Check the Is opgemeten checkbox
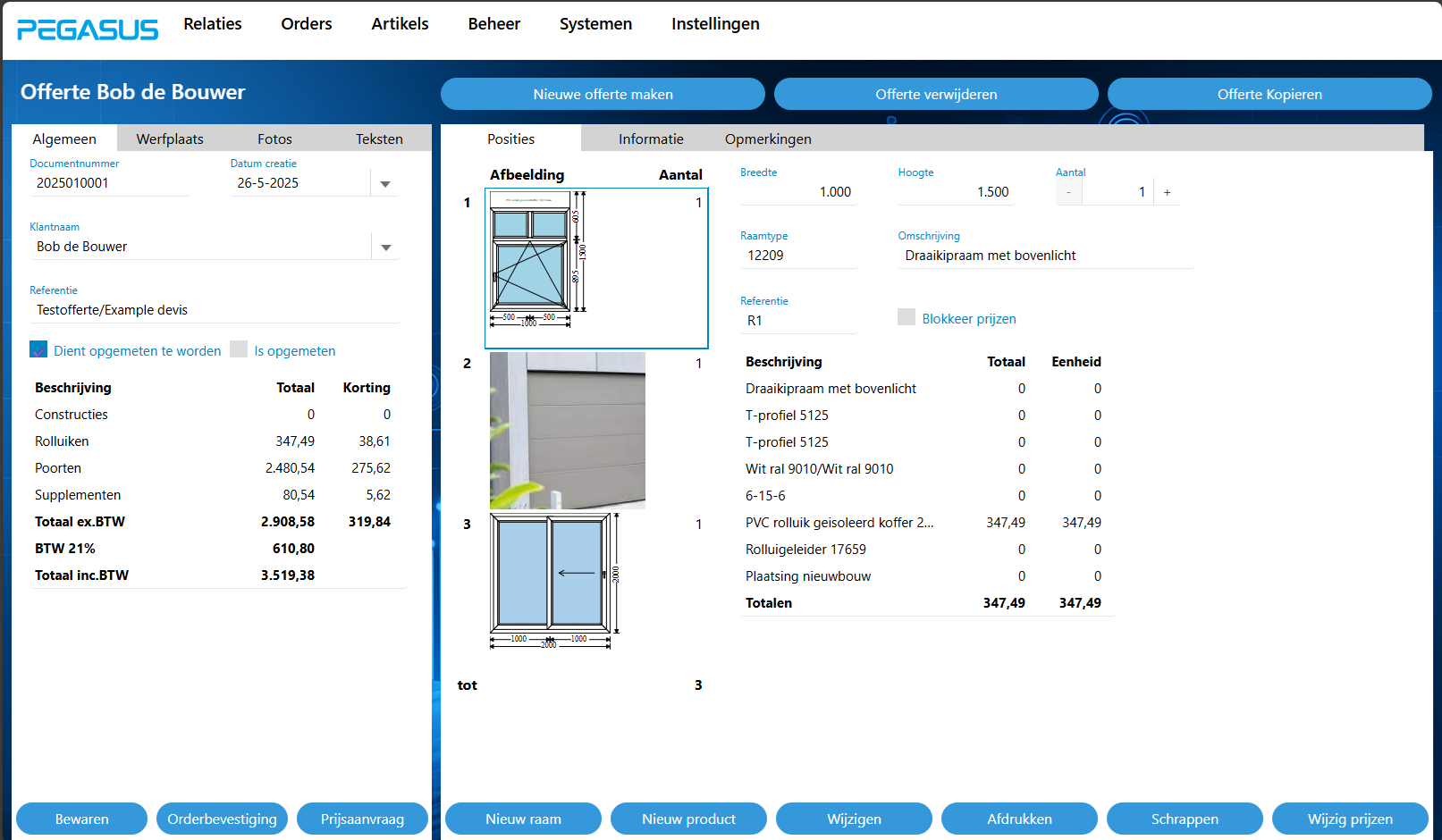 point(239,350)
